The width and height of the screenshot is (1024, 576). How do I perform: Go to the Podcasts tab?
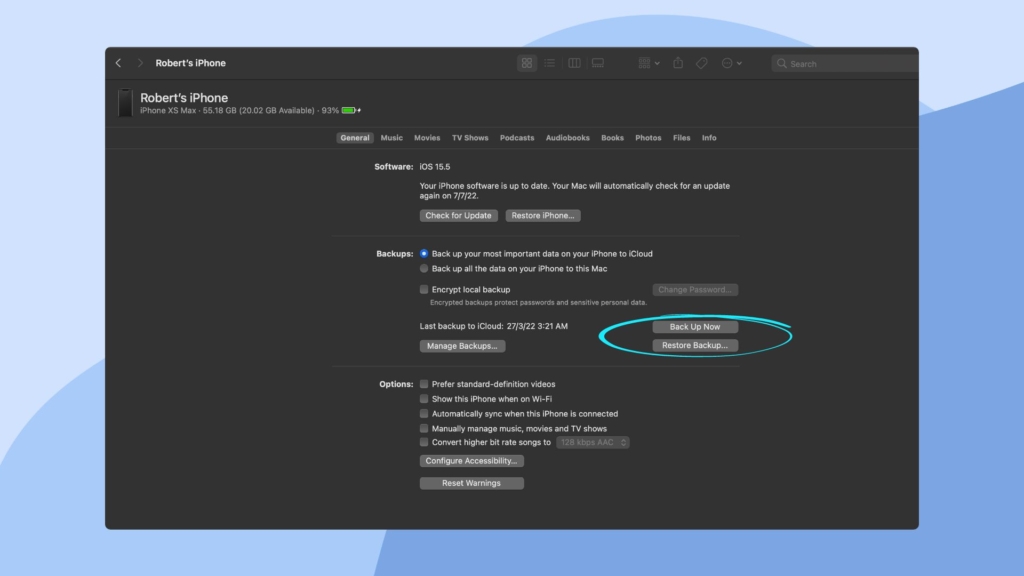click(517, 138)
